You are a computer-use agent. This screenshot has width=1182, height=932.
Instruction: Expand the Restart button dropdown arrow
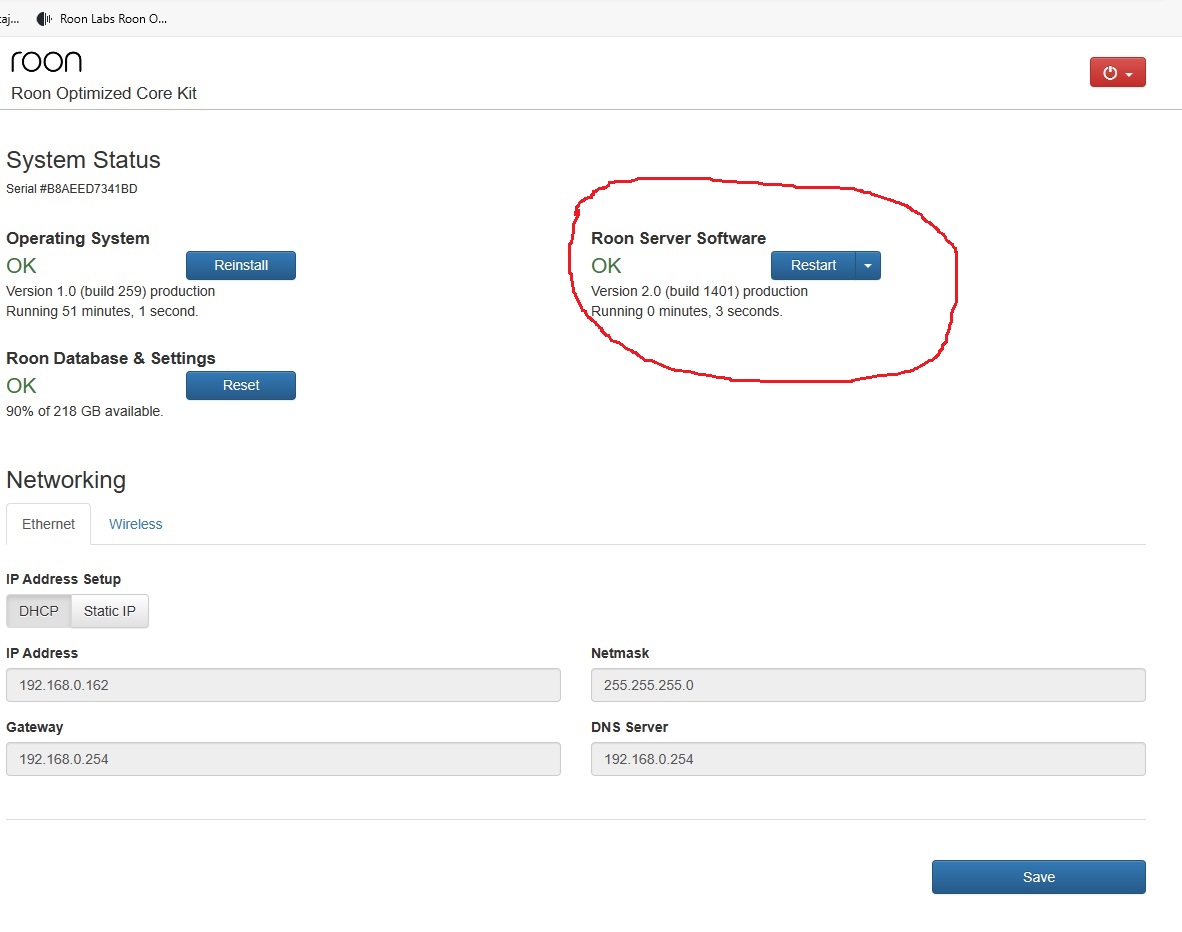pyautogui.click(x=868, y=265)
